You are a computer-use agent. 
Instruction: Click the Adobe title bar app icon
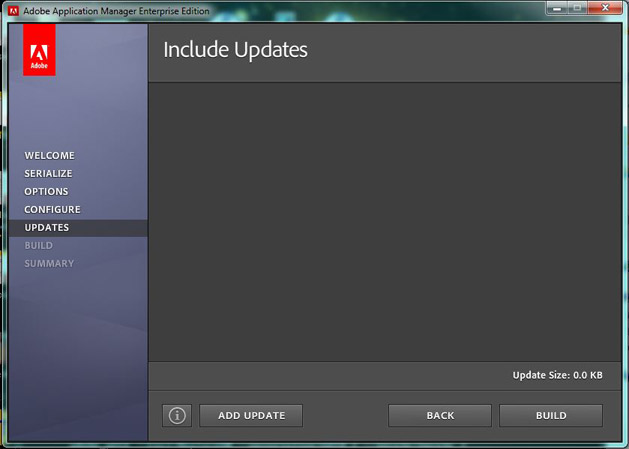click(x=13, y=11)
